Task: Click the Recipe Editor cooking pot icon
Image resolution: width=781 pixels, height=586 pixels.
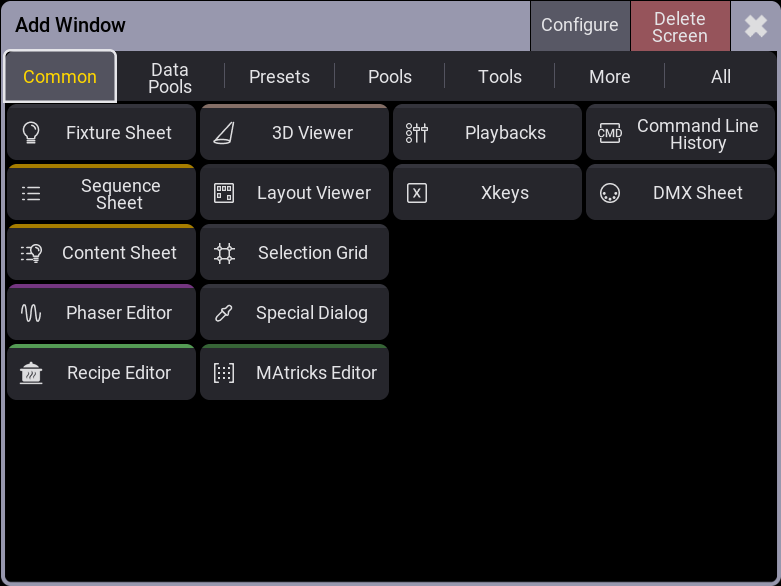Action: tap(31, 373)
